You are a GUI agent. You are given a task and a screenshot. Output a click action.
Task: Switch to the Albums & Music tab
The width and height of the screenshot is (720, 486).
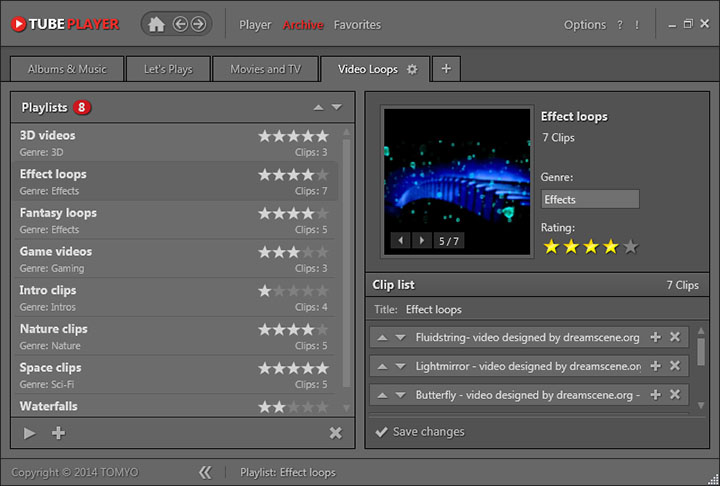66,69
